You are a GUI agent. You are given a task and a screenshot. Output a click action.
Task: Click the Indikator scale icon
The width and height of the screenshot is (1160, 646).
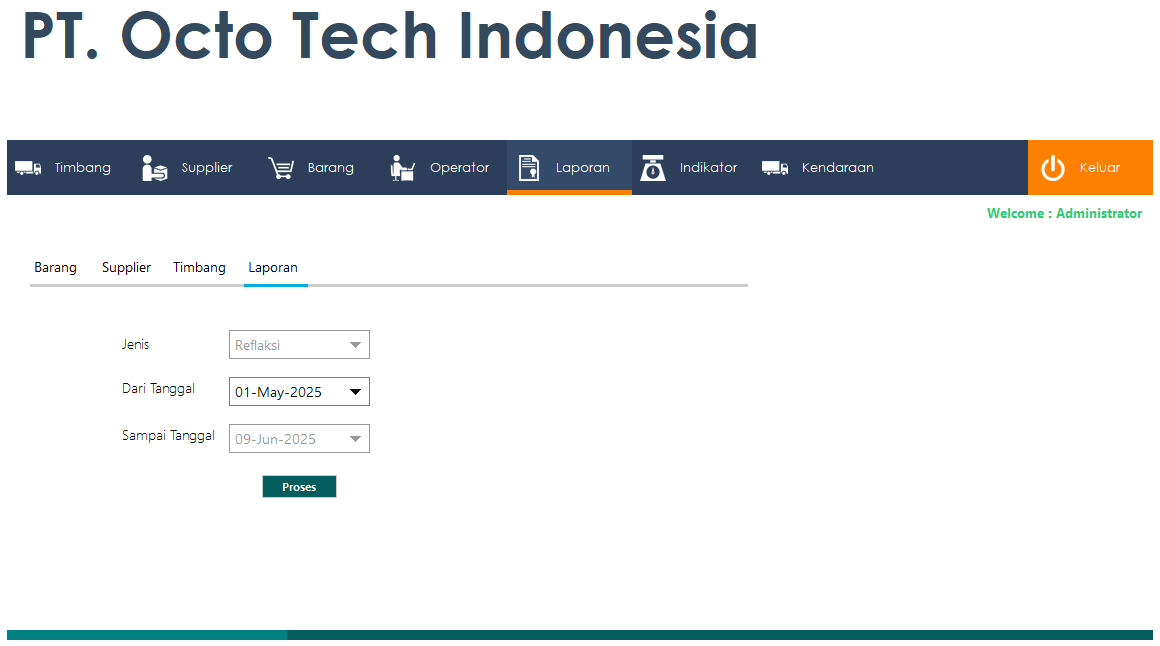(x=652, y=168)
